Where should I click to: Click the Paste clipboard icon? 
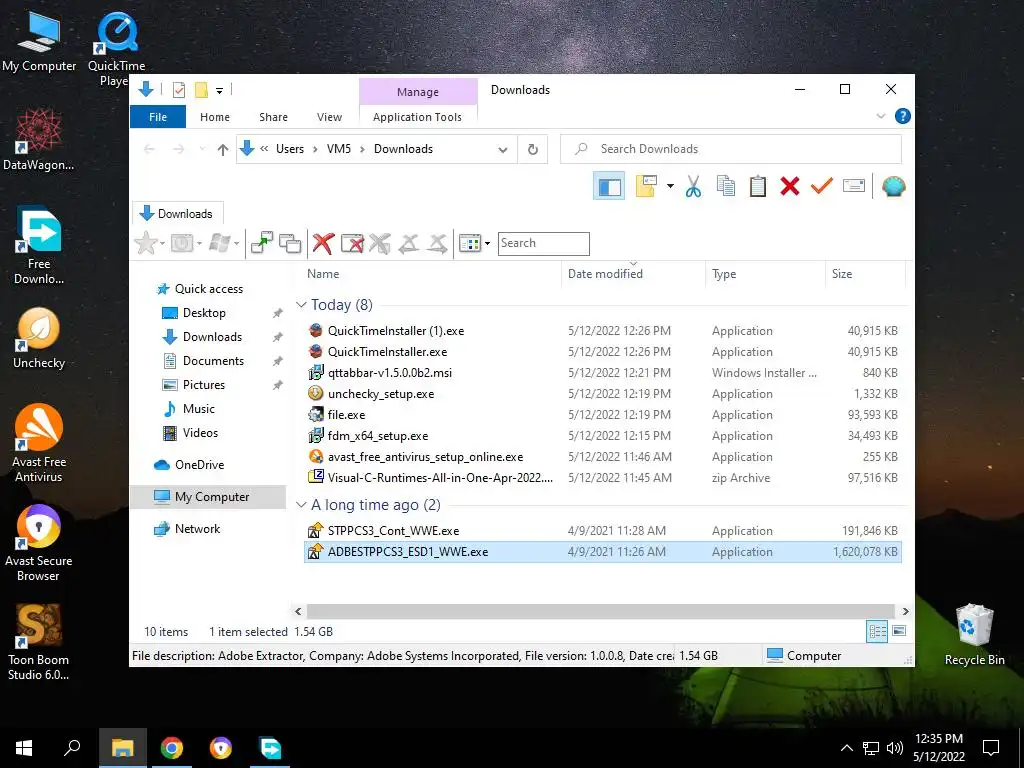(758, 187)
